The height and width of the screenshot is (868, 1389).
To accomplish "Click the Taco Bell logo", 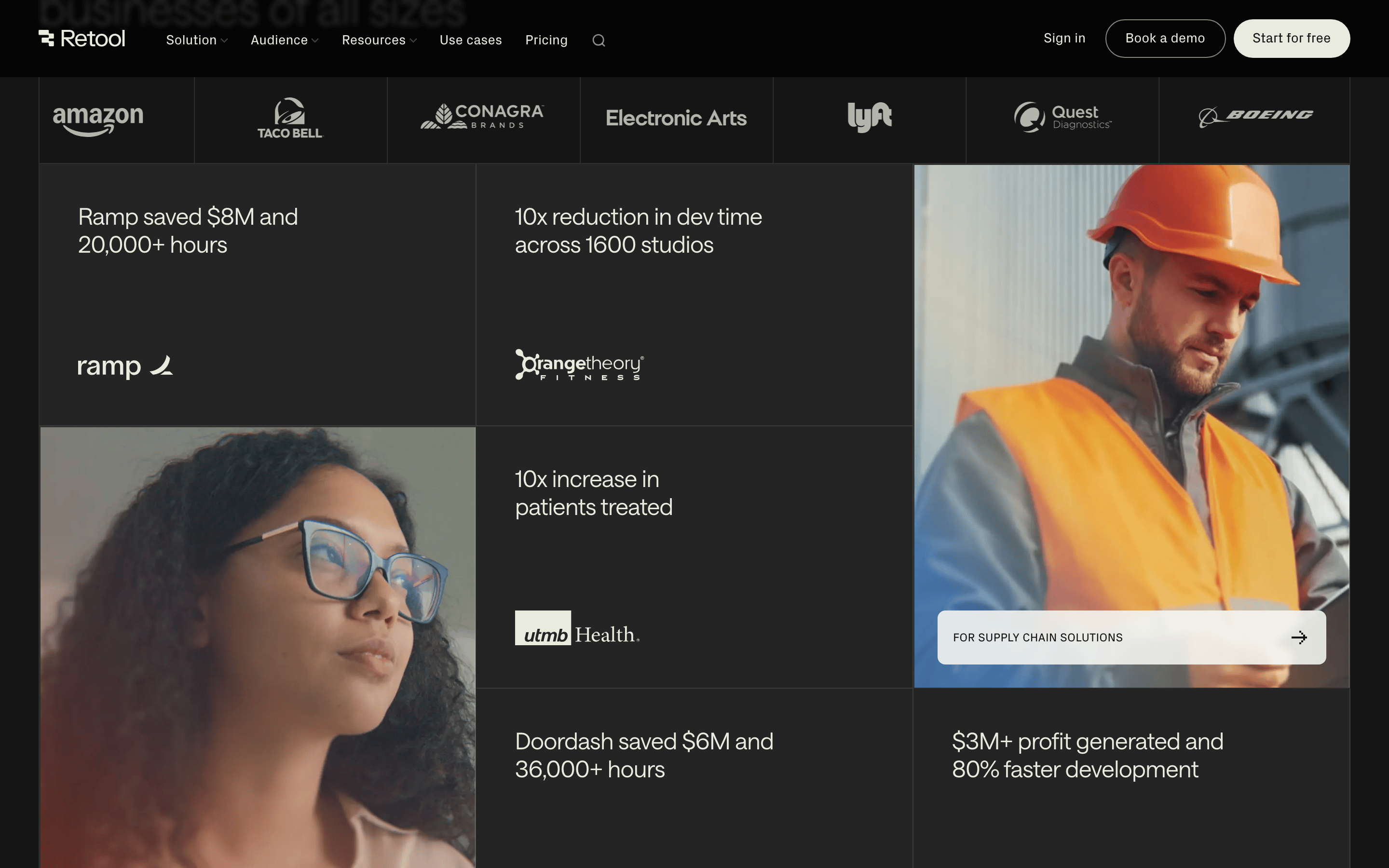I will tap(290, 118).
